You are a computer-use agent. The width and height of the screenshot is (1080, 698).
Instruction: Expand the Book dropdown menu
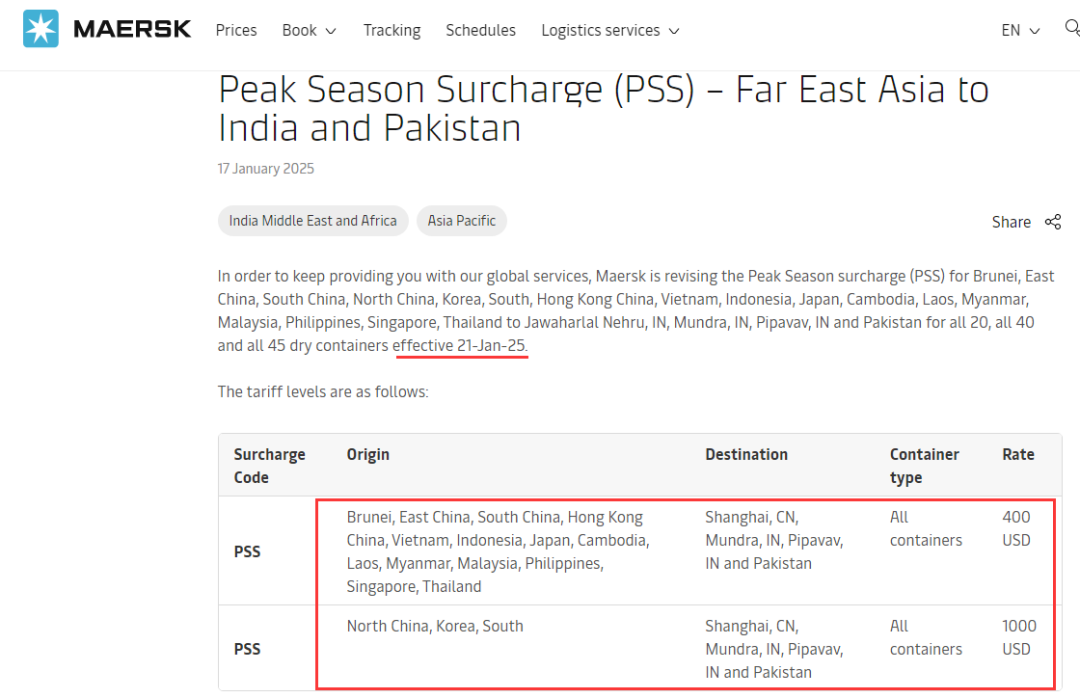(x=309, y=31)
